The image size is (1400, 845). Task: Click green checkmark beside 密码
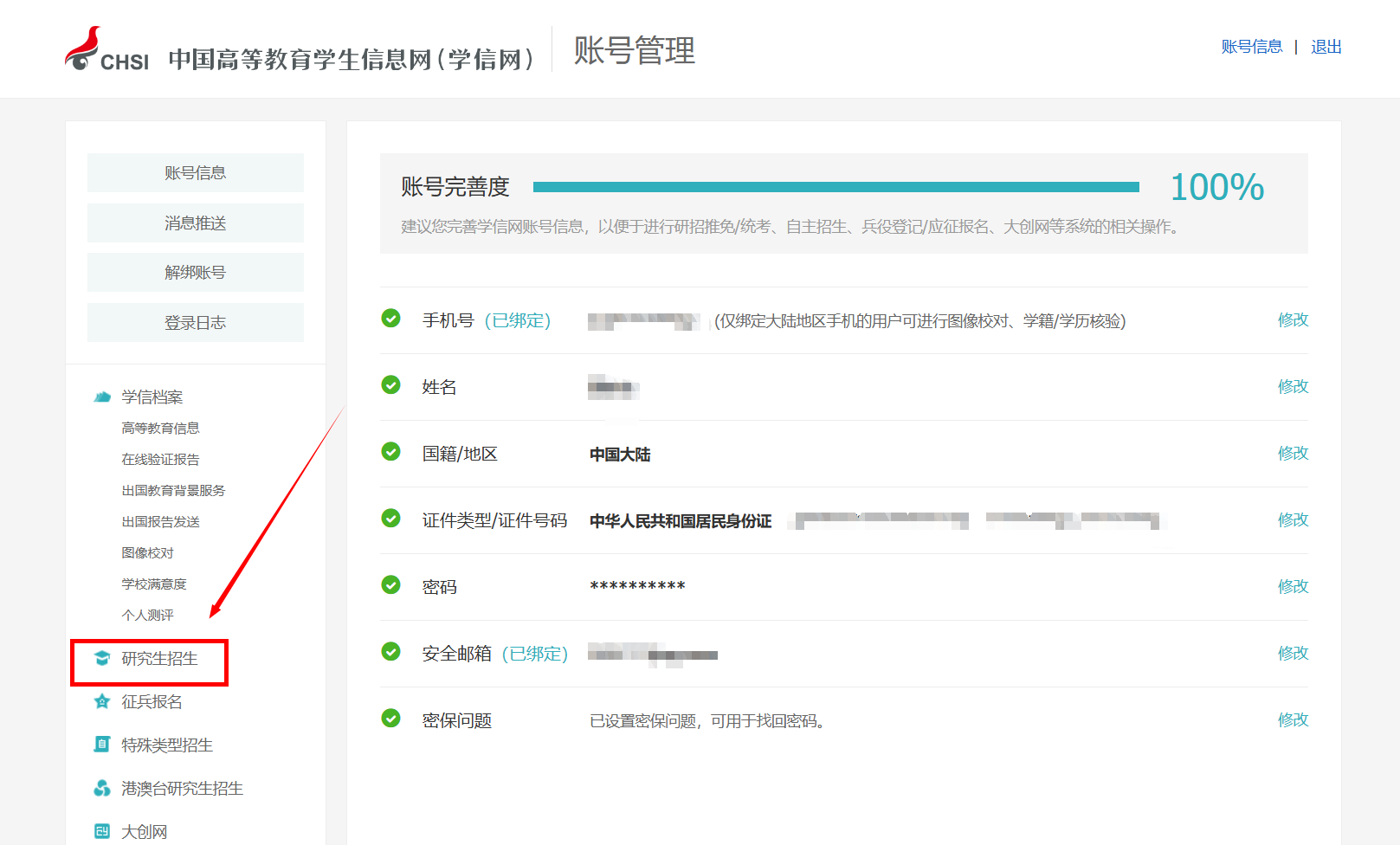click(391, 585)
